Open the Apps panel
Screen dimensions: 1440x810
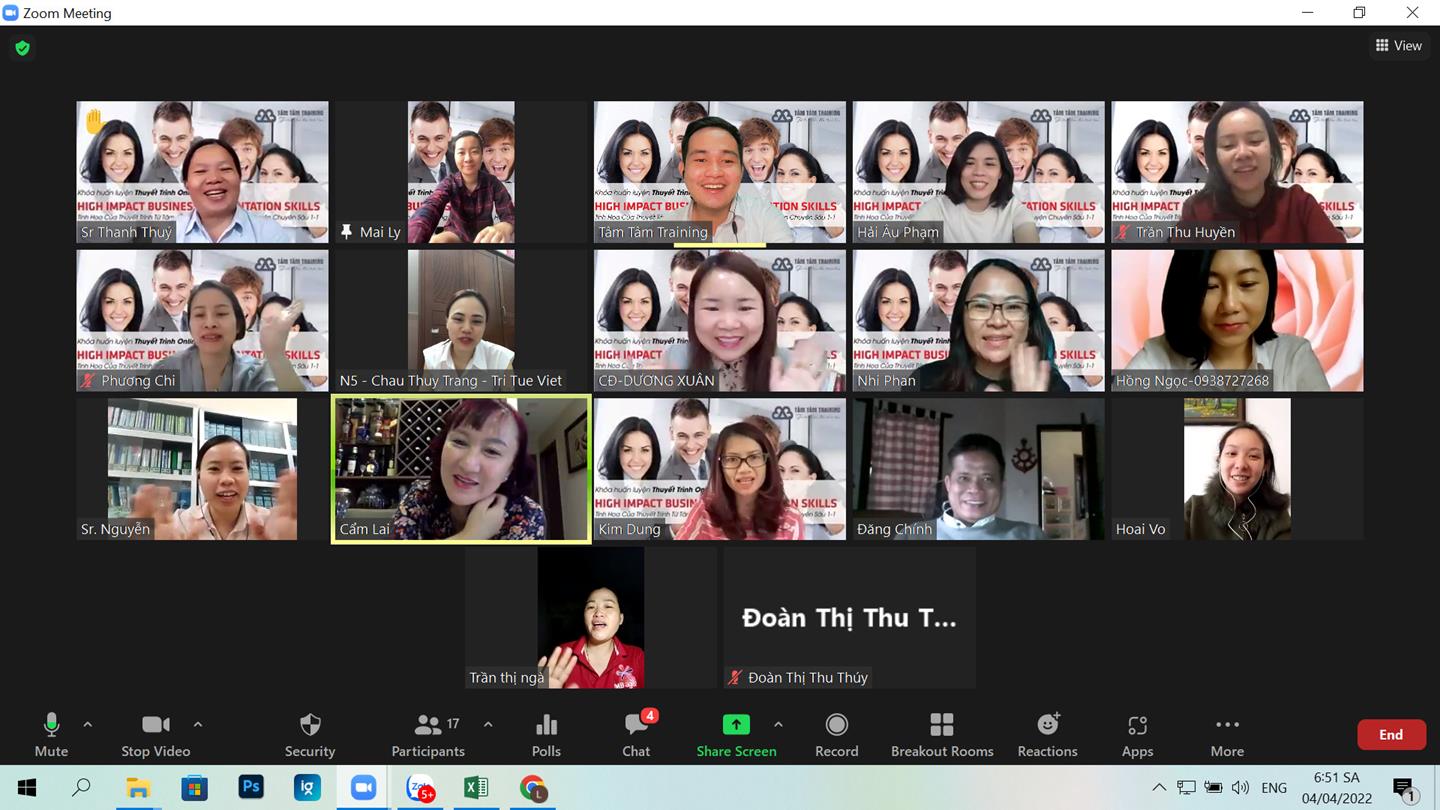pos(1137,734)
